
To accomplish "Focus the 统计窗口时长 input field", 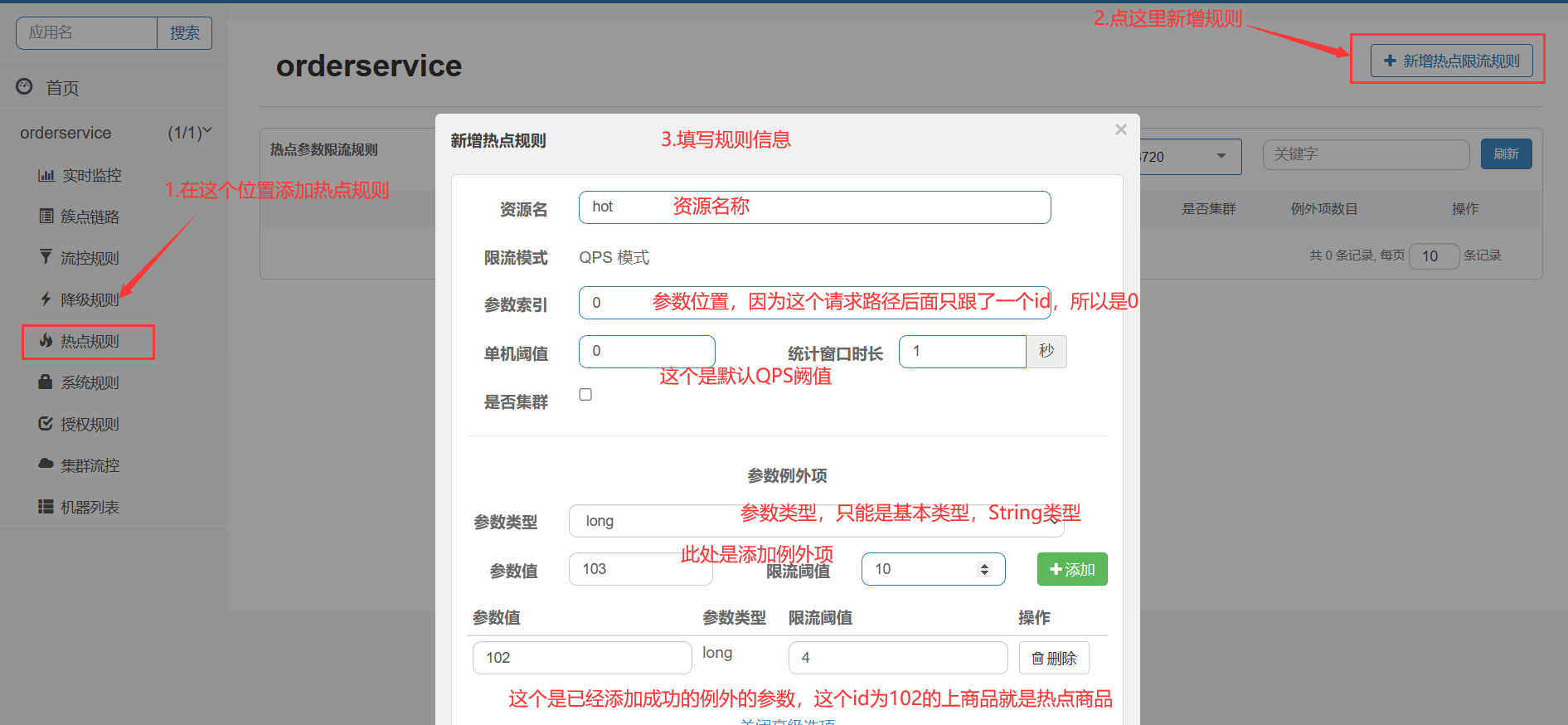I will point(962,352).
